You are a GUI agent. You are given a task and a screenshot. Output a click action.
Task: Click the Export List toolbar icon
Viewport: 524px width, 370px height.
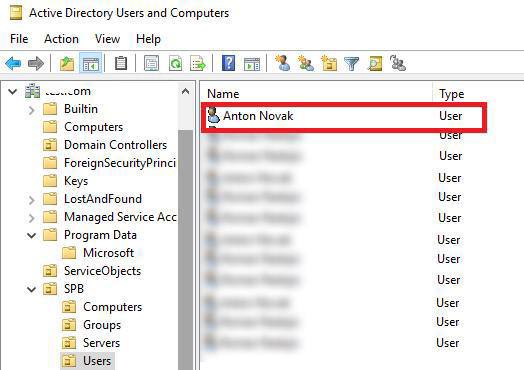click(x=198, y=63)
